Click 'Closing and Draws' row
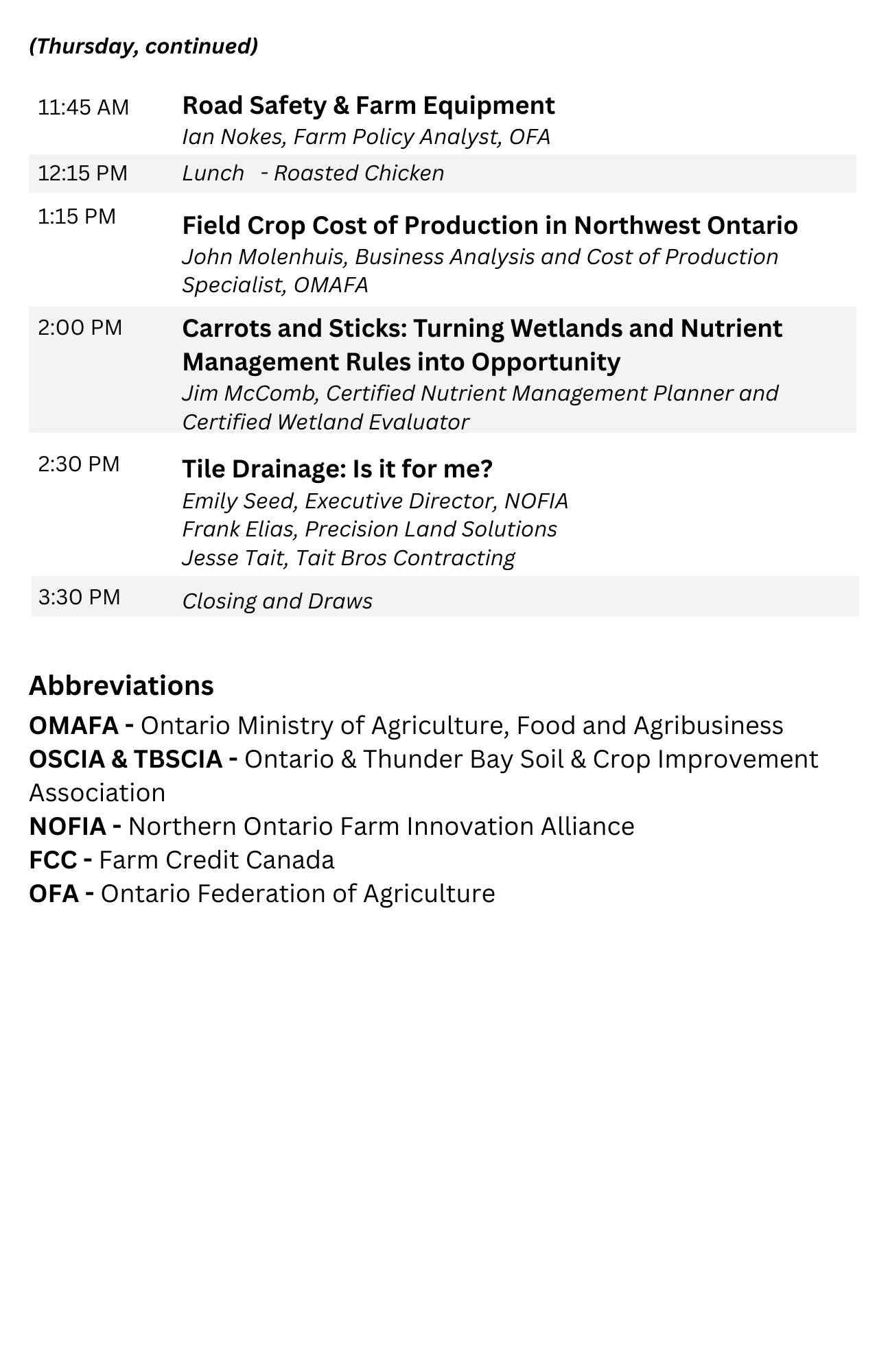888x1372 pixels. pos(277,601)
